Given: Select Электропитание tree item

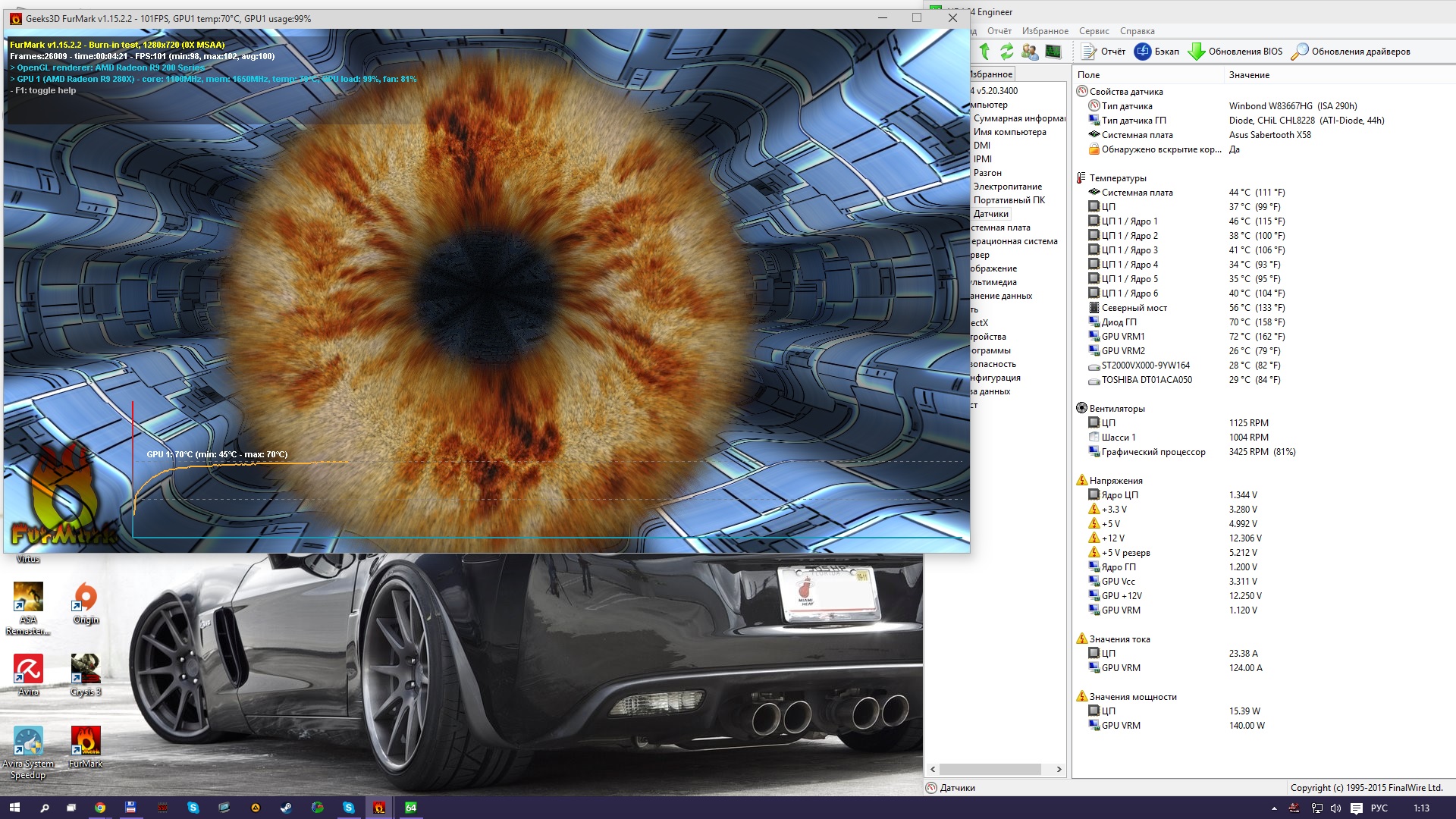Looking at the screenshot, I should pos(1007,187).
